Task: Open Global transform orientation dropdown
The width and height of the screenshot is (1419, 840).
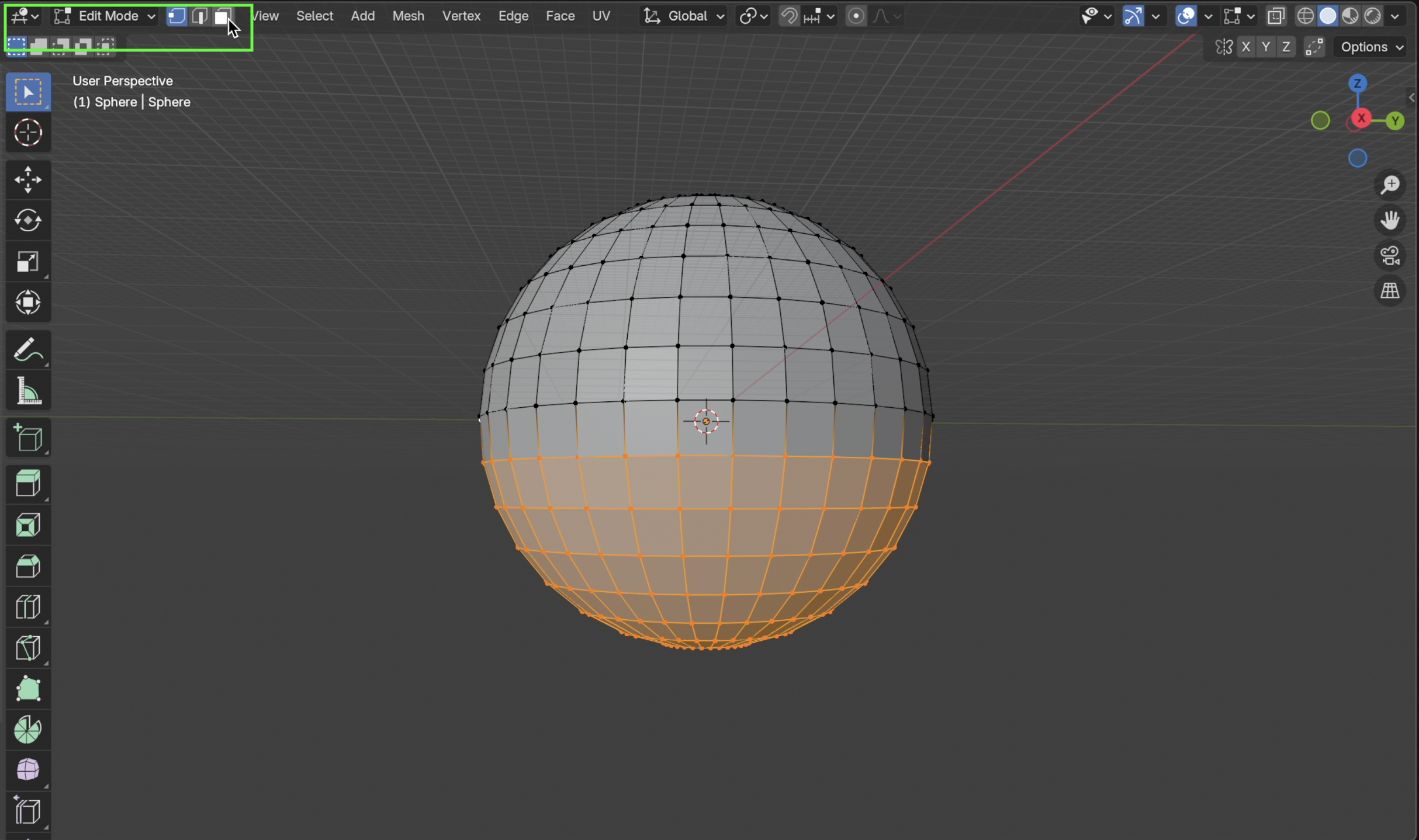Action: (684, 16)
